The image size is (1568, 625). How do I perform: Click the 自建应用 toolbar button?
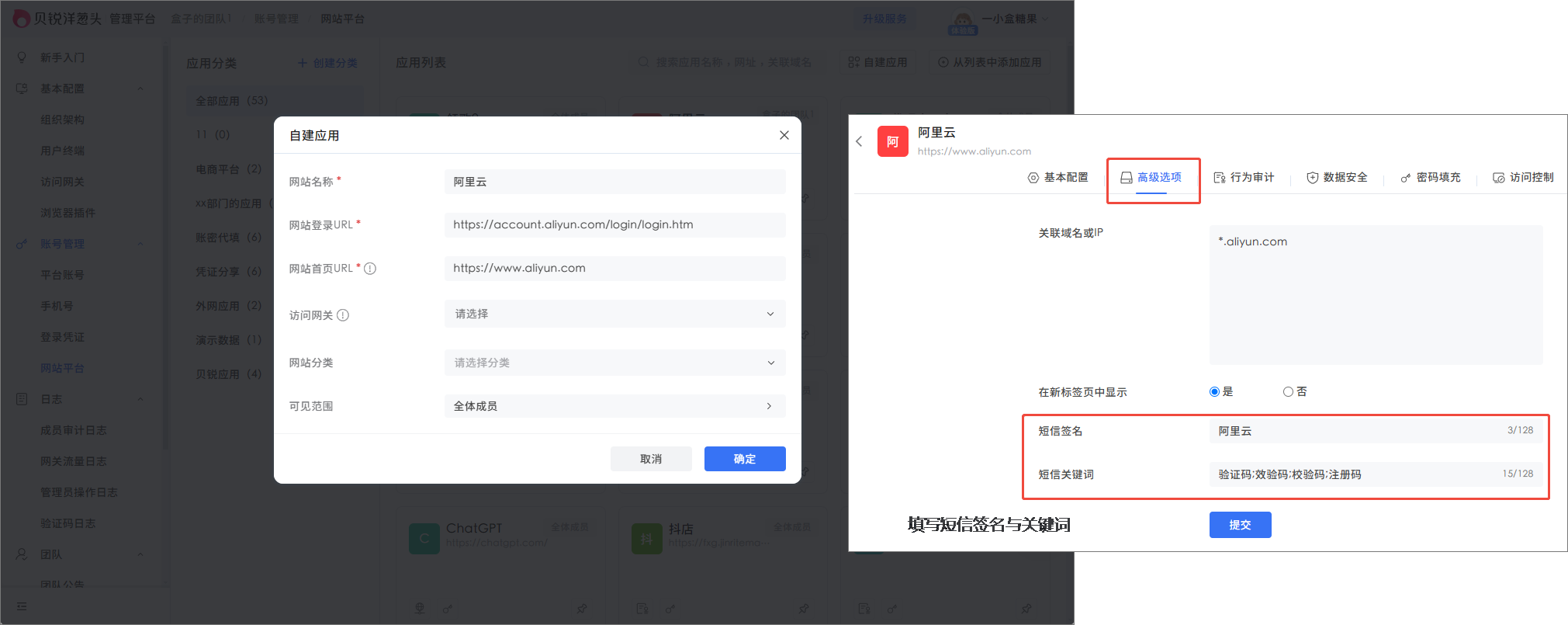[878, 62]
